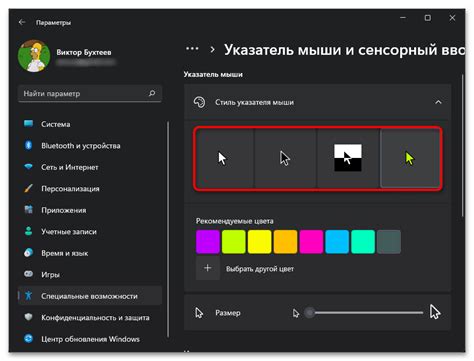Open the Учетные записи section

[90, 232]
